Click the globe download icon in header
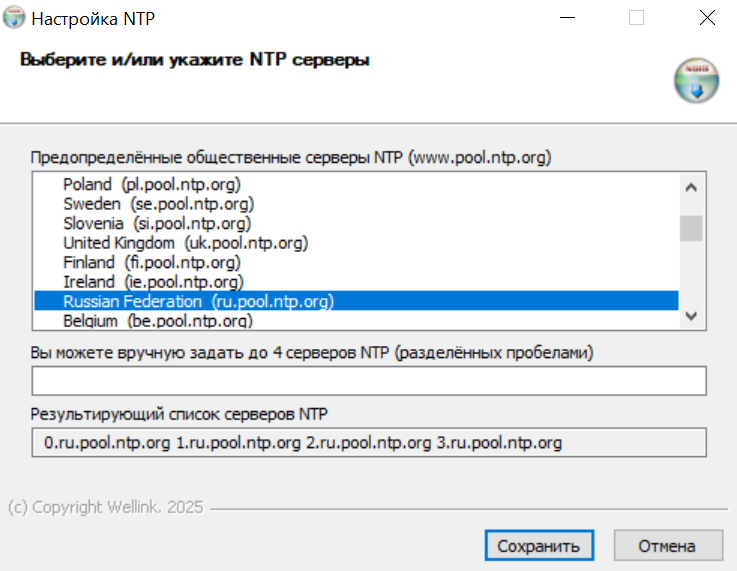 click(696, 81)
